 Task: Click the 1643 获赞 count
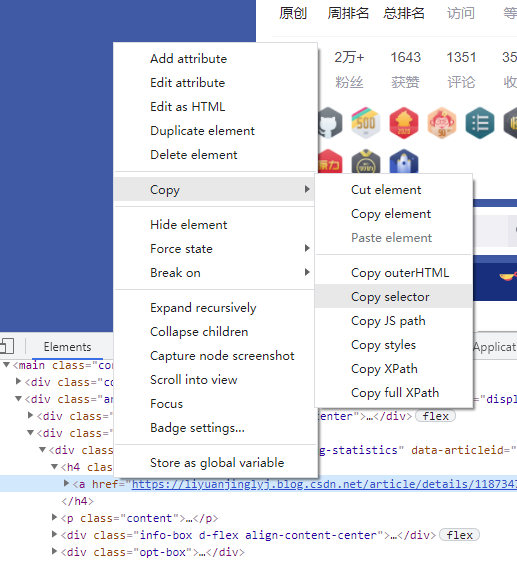pyautogui.click(x=405, y=57)
